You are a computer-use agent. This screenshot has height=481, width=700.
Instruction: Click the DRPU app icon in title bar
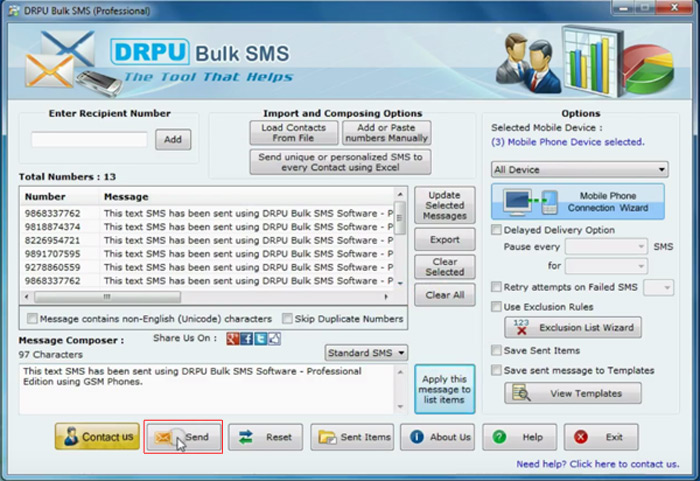pos(13,11)
